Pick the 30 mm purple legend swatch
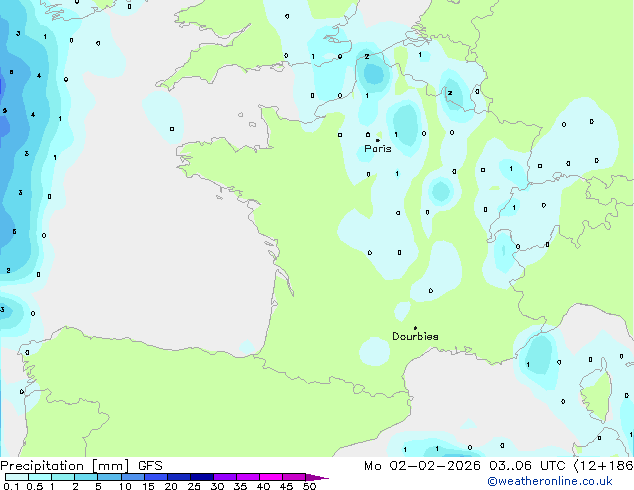This screenshot has width=634, height=490. (225, 477)
